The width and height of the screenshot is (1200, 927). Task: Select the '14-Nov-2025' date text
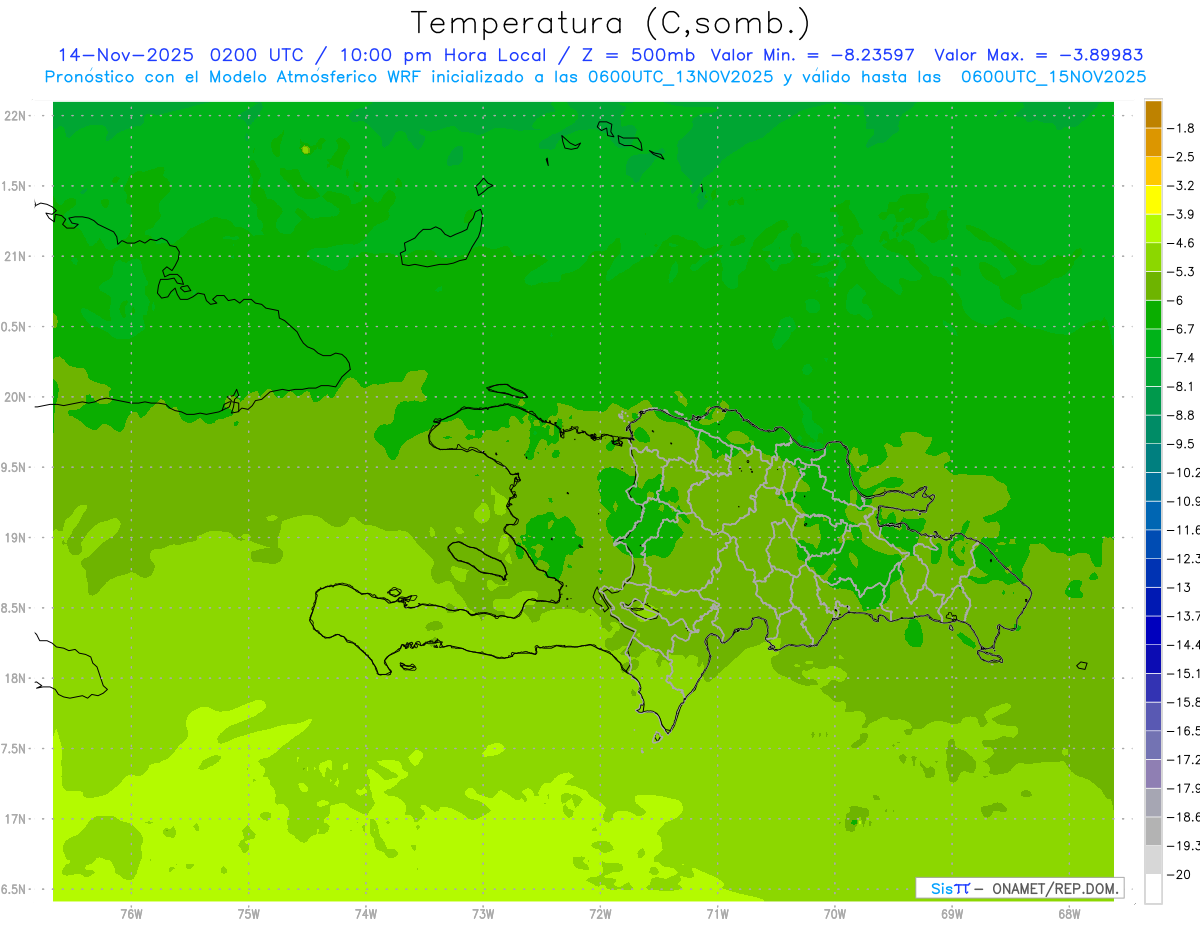126,55
